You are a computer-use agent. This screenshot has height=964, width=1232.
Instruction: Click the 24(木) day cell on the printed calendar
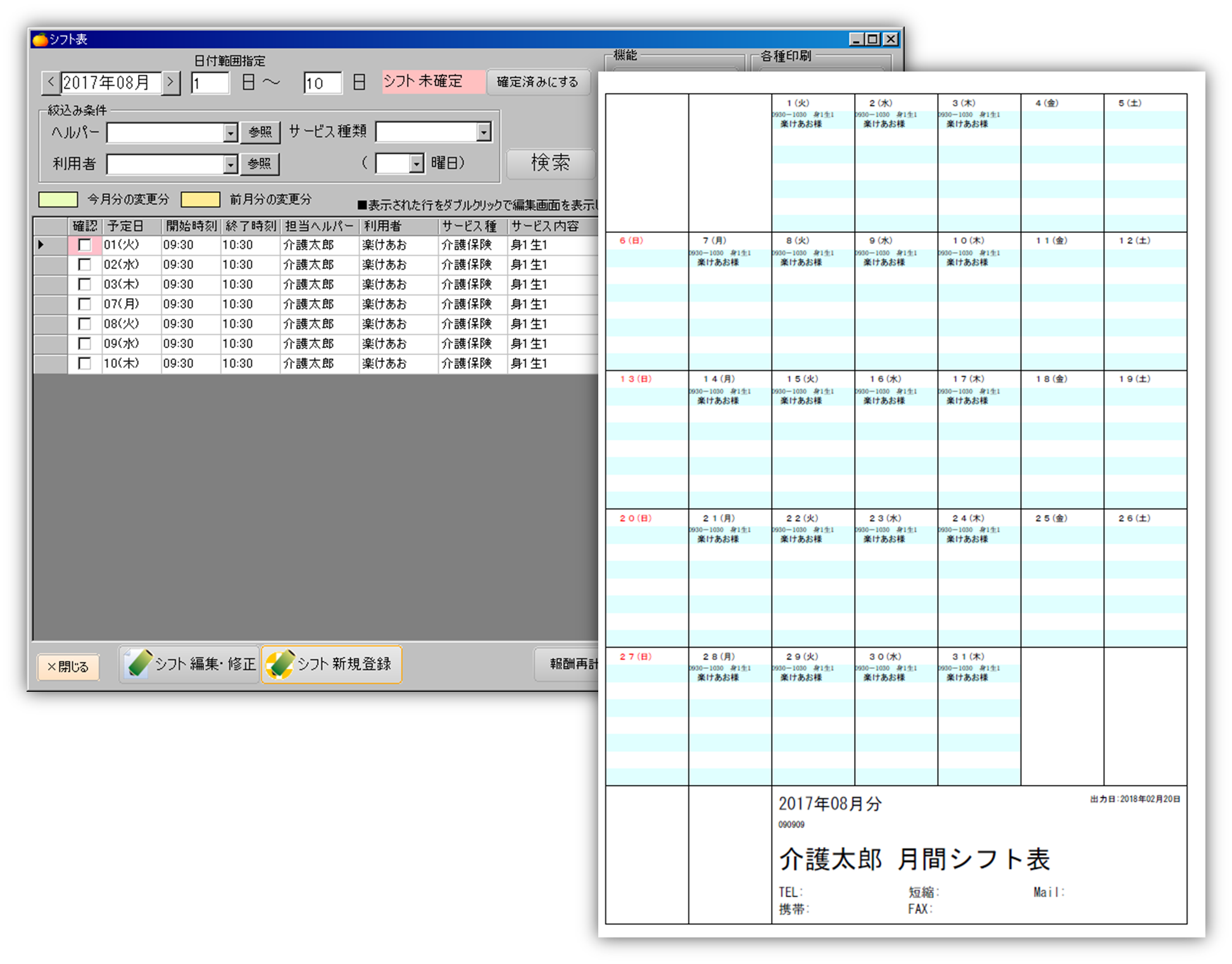click(x=979, y=578)
